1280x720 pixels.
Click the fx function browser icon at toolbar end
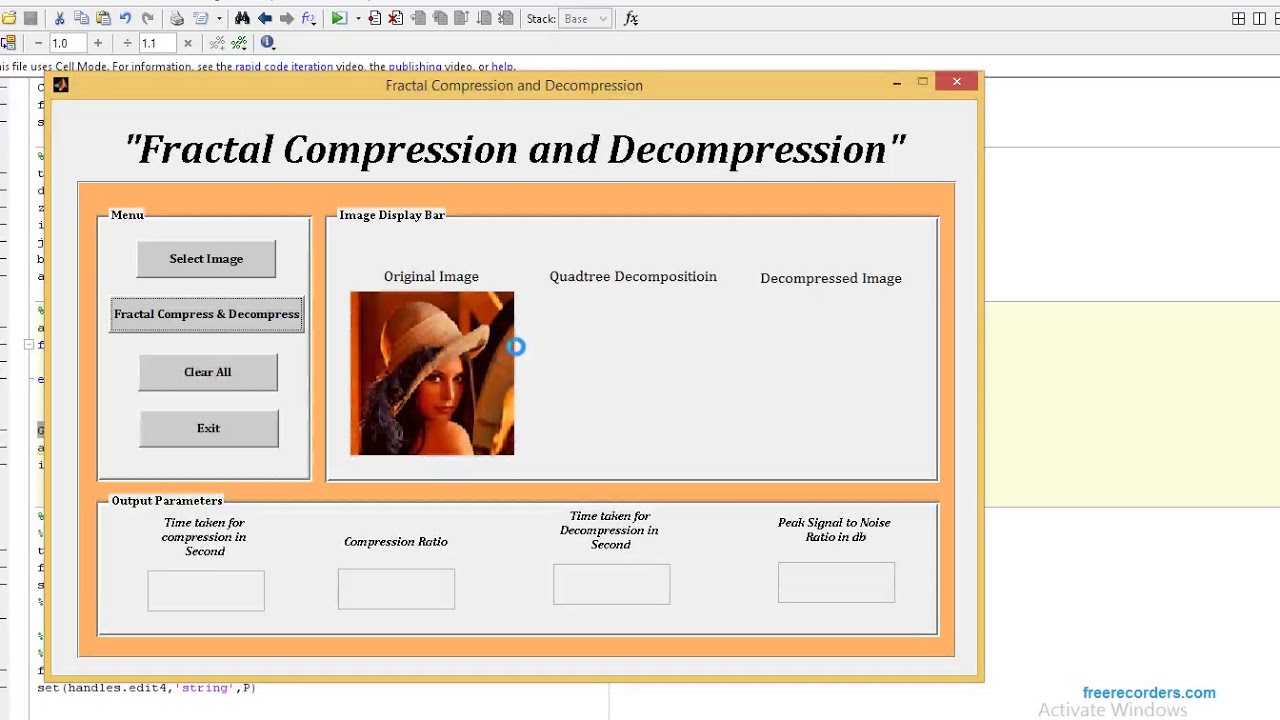pyautogui.click(x=631, y=19)
